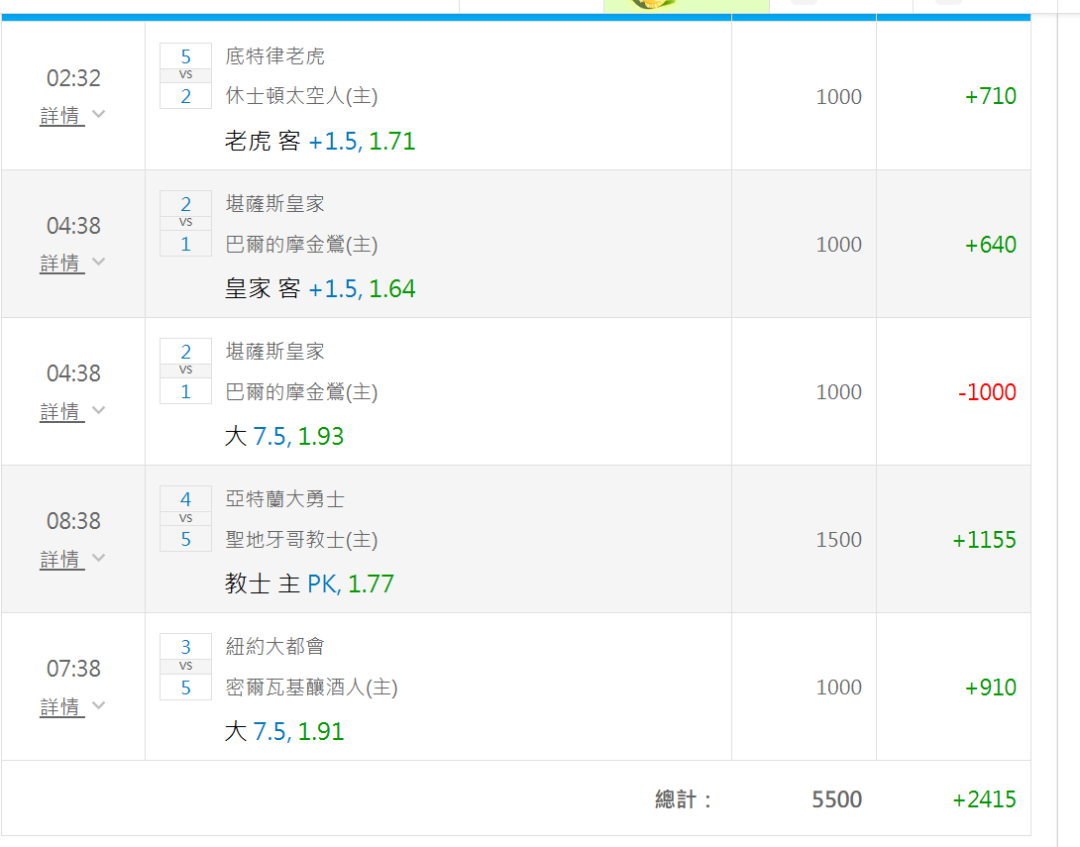Click the 1500 stake amount
1080x847 pixels.
pyautogui.click(x=839, y=540)
